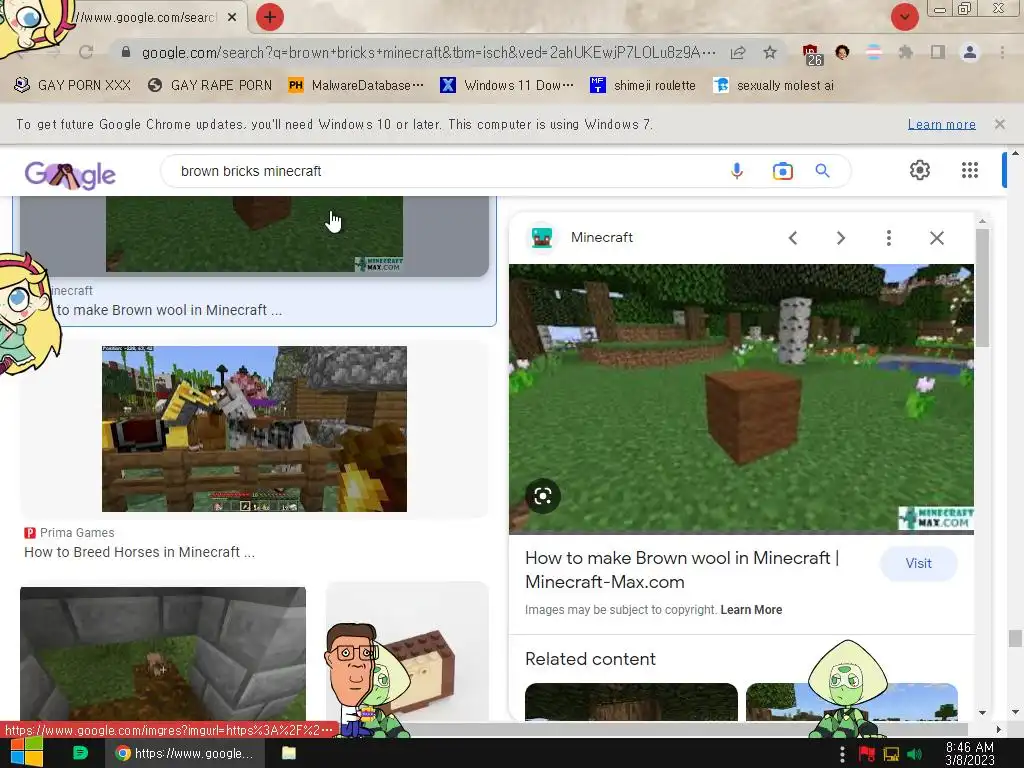Open the Extensions puzzle piece menu
This screenshot has height=768, width=1024.
click(905, 52)
